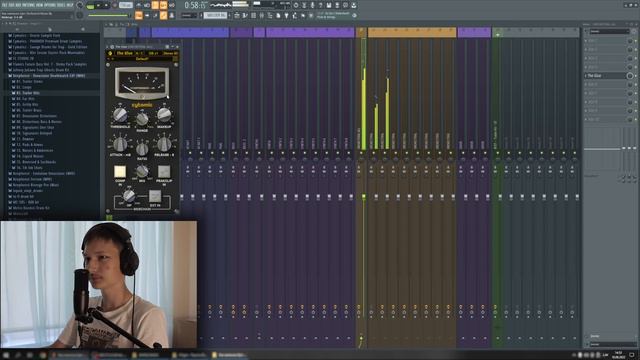This screenshot has width=640, height=360.
Task: Open the FL STUDIO 20 browser folder
Action: 23,58
